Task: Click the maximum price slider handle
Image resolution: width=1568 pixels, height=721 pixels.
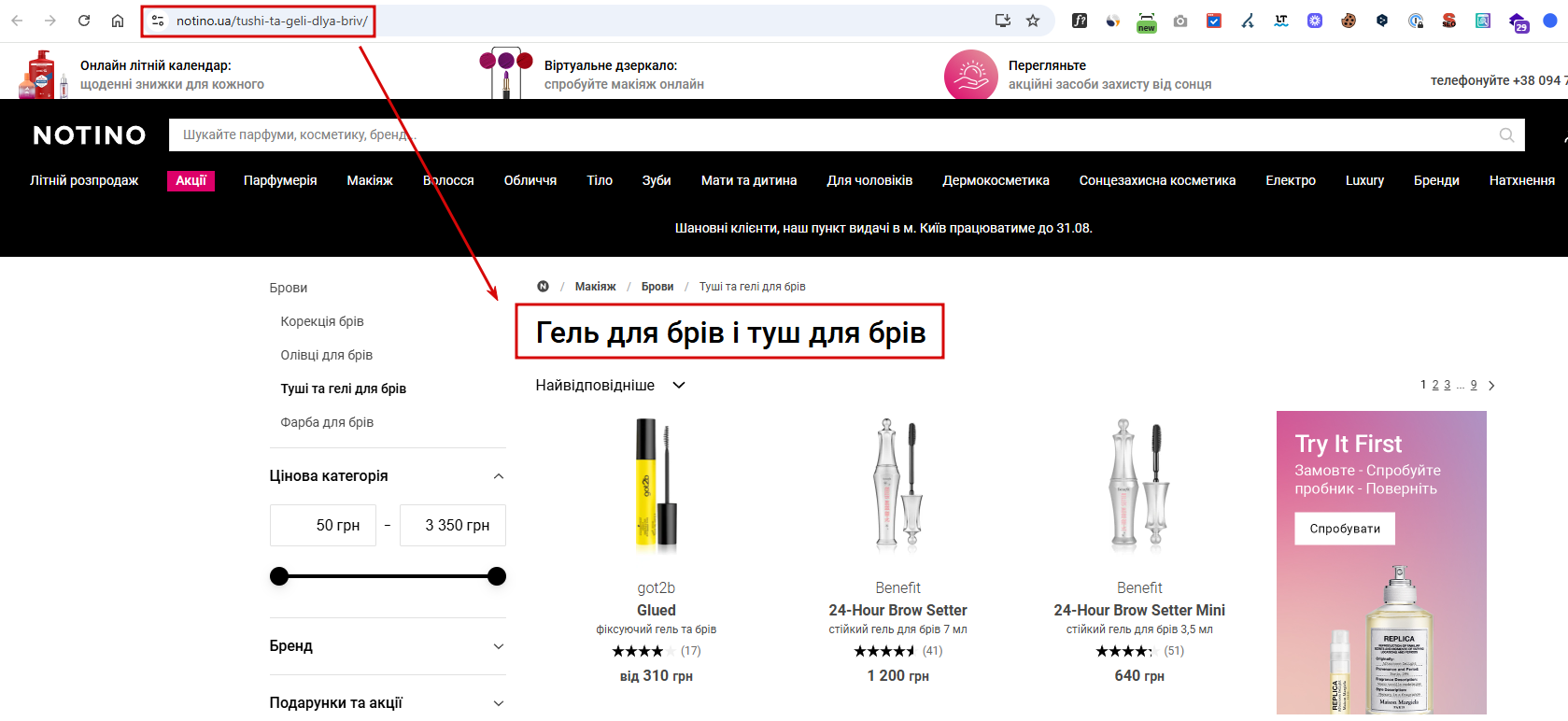Action: (497, 576)
